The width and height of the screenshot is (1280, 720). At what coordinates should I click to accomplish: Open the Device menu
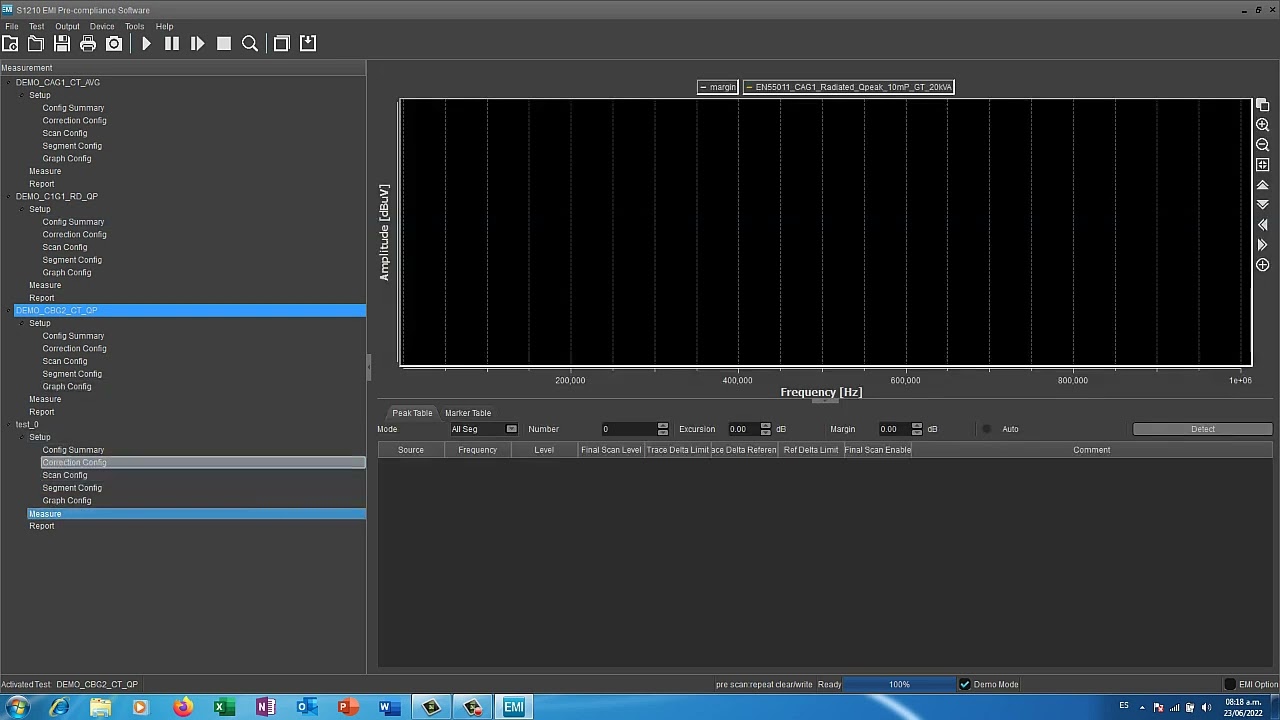pos(102,26)
